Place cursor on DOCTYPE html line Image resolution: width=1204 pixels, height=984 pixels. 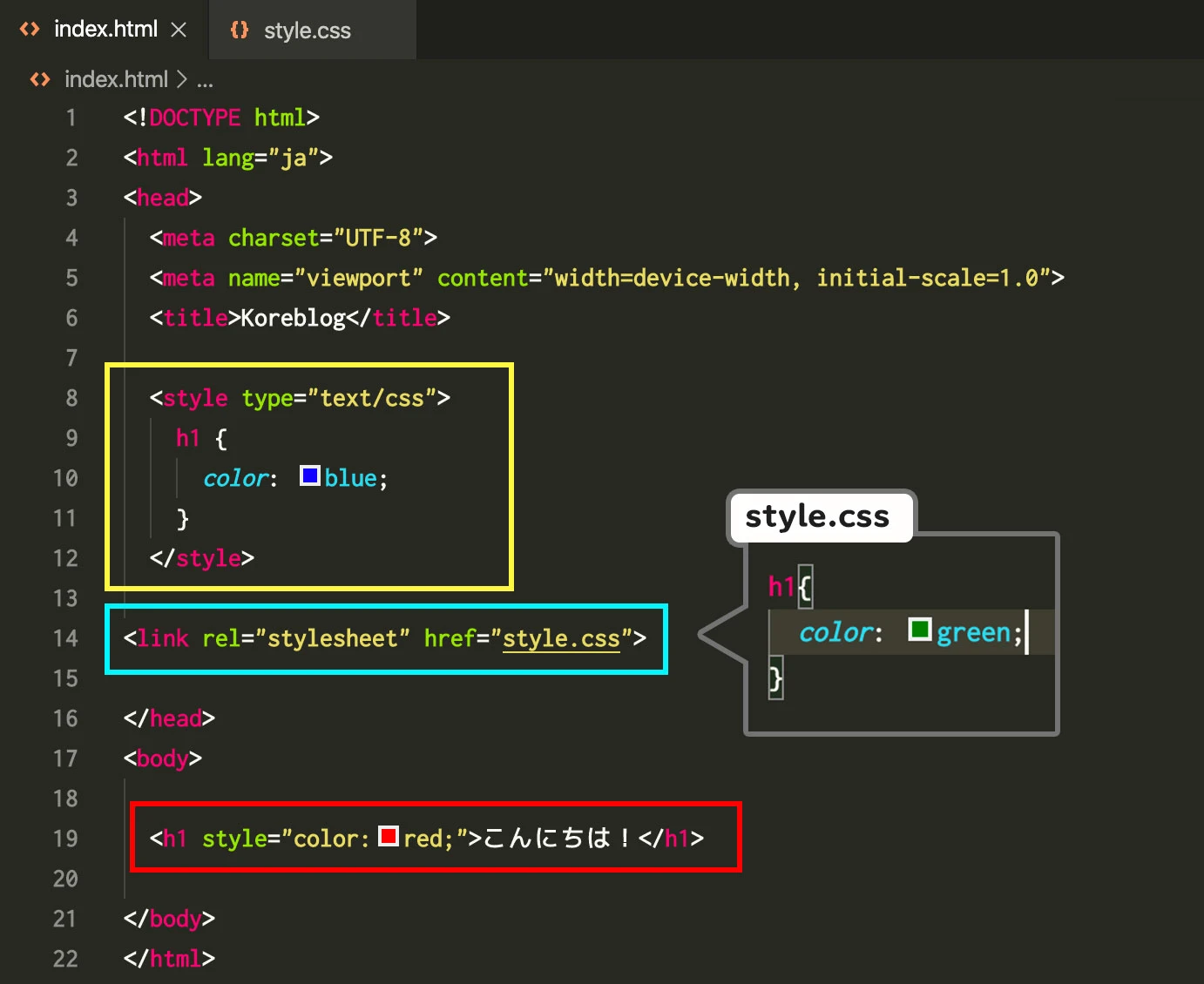(x=221, y=118)
